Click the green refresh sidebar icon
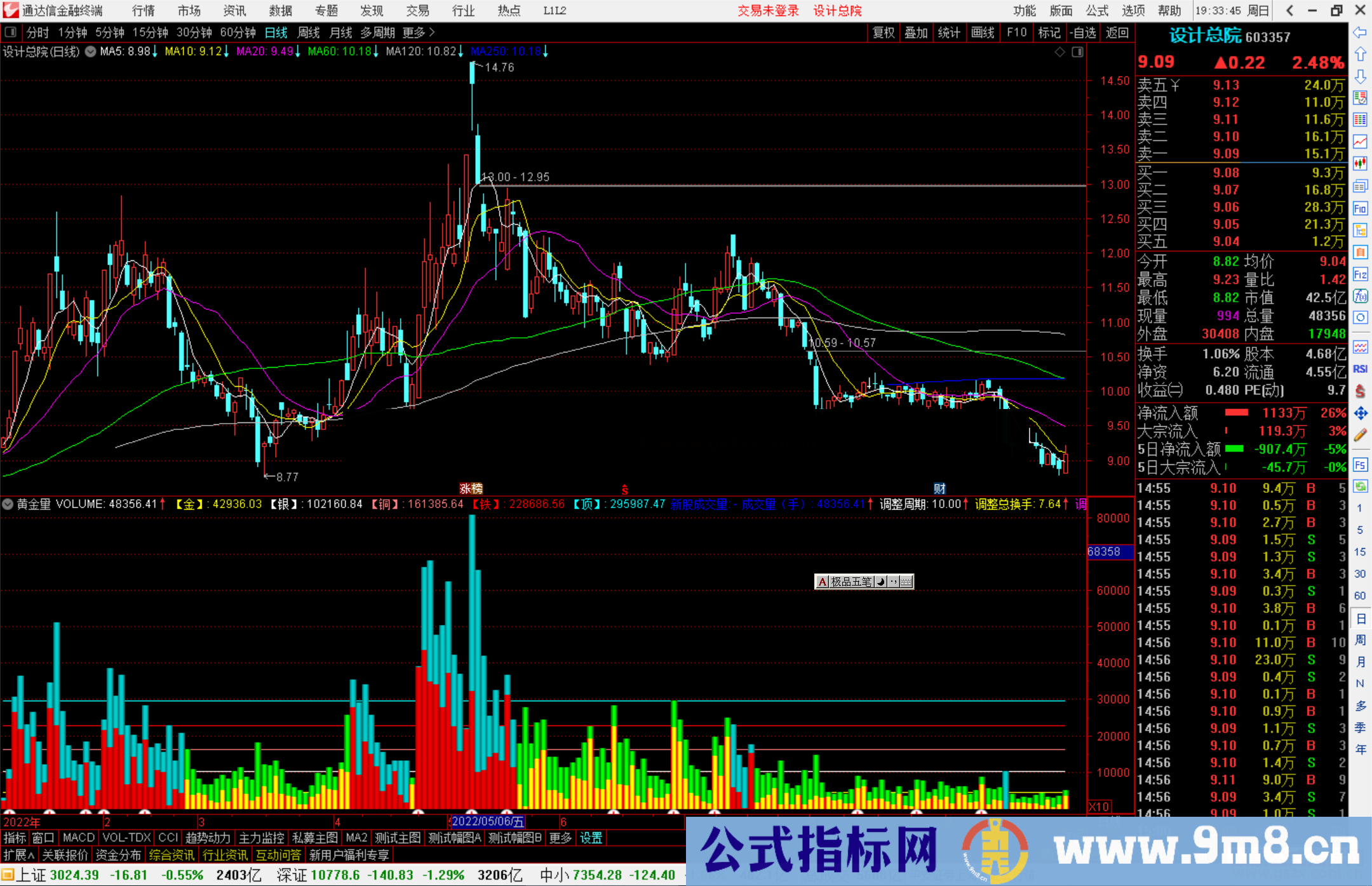The height and width of the screenshot is (886, 1372). pos(1360,487)
